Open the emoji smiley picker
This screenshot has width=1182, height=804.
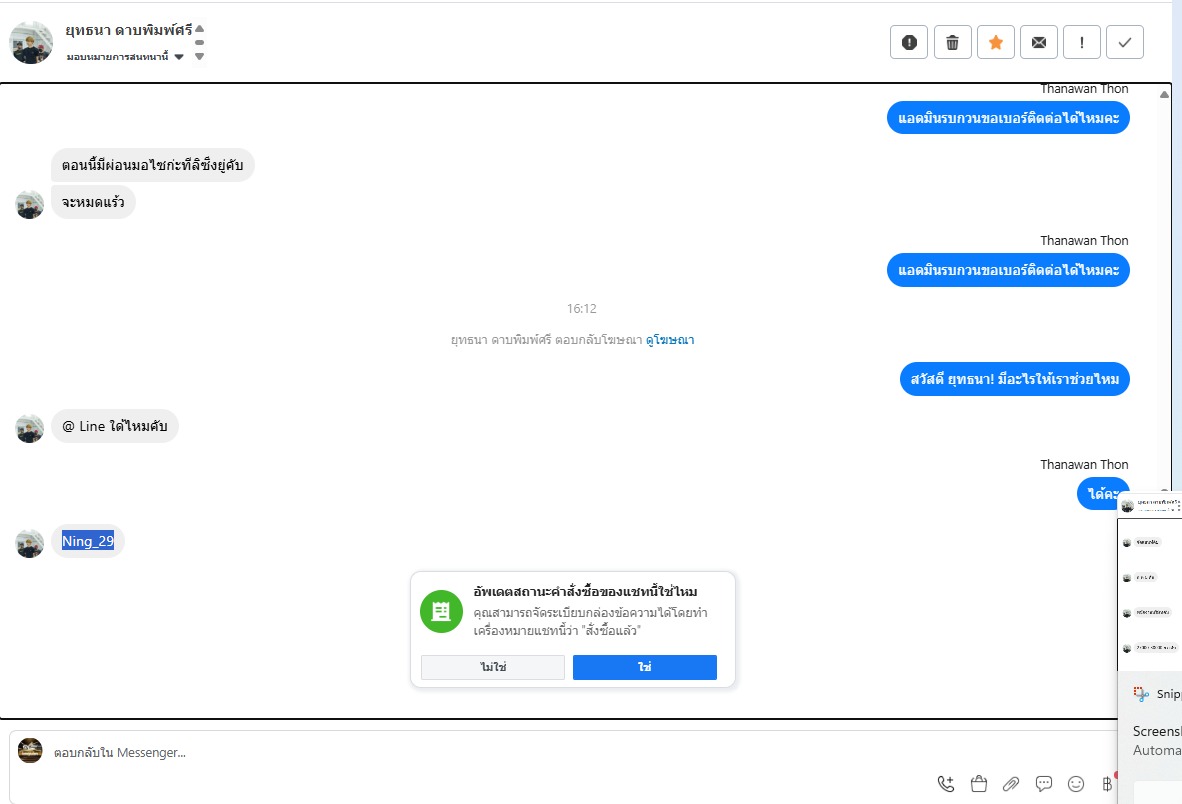pos(1076,784)
